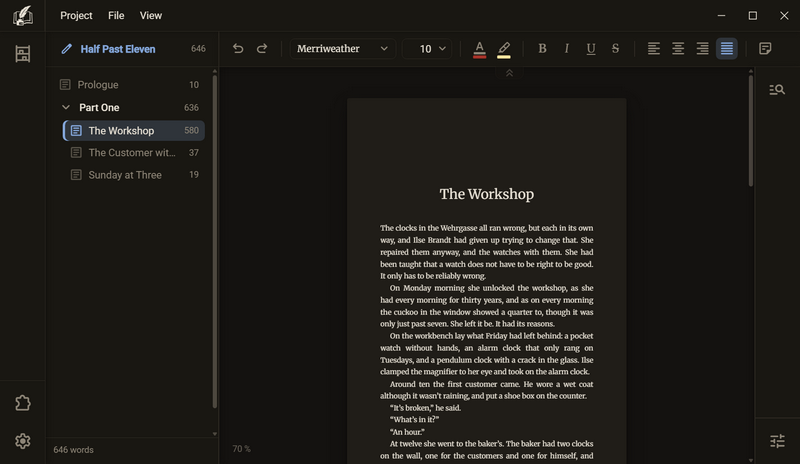The width and height of the screenshot is (800, 464).
Task: Open the notes panel icon
Action: [765, 48]
